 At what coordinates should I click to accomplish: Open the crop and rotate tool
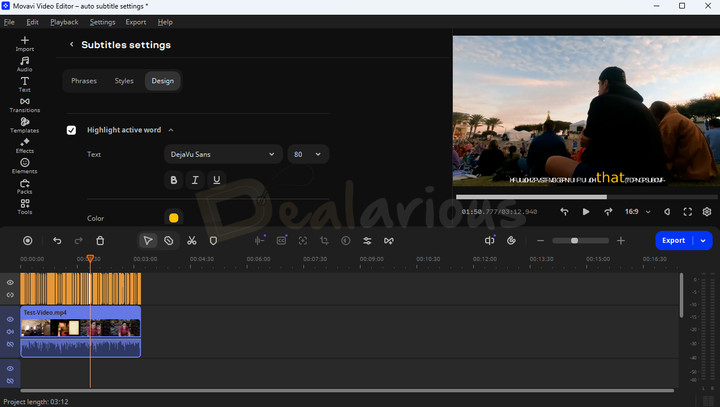[324, 241]
